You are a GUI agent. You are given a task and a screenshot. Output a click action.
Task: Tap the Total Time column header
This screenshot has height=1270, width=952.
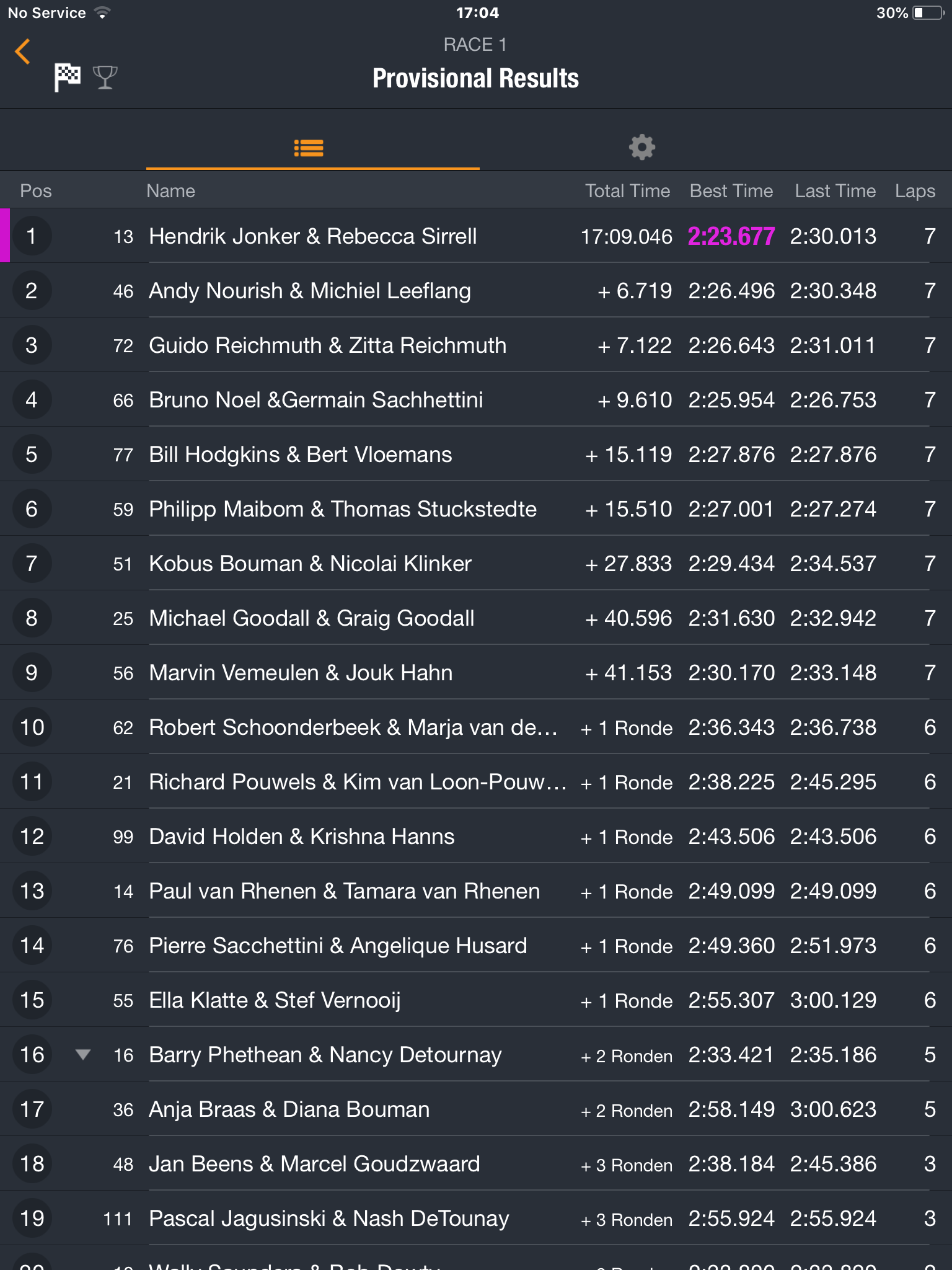[x=628, y=191]
